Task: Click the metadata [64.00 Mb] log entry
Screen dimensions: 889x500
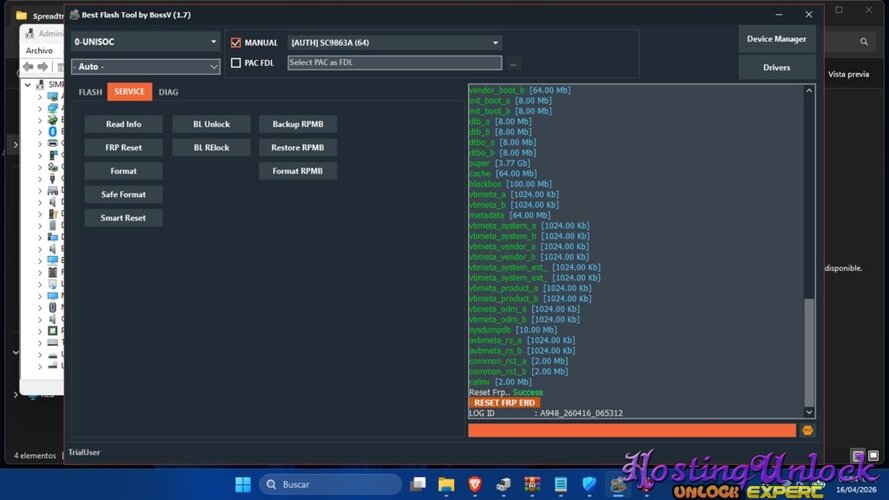Action: point(510,215)
